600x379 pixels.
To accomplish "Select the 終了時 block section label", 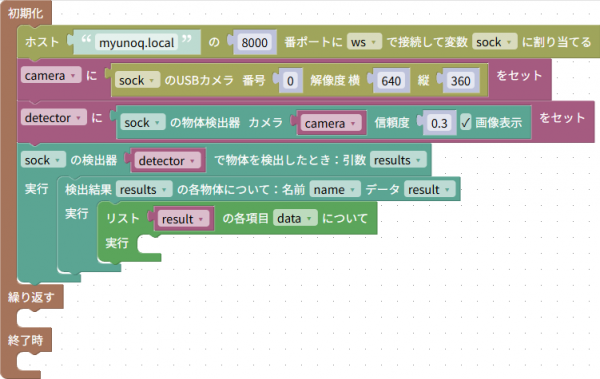I will [25, 340].
